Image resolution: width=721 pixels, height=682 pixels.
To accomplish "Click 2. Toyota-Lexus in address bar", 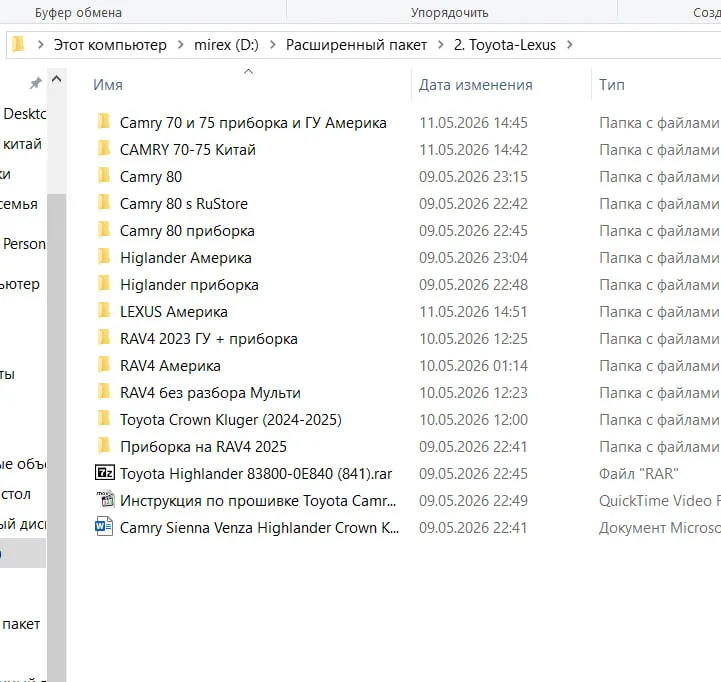I will (505, 45).
